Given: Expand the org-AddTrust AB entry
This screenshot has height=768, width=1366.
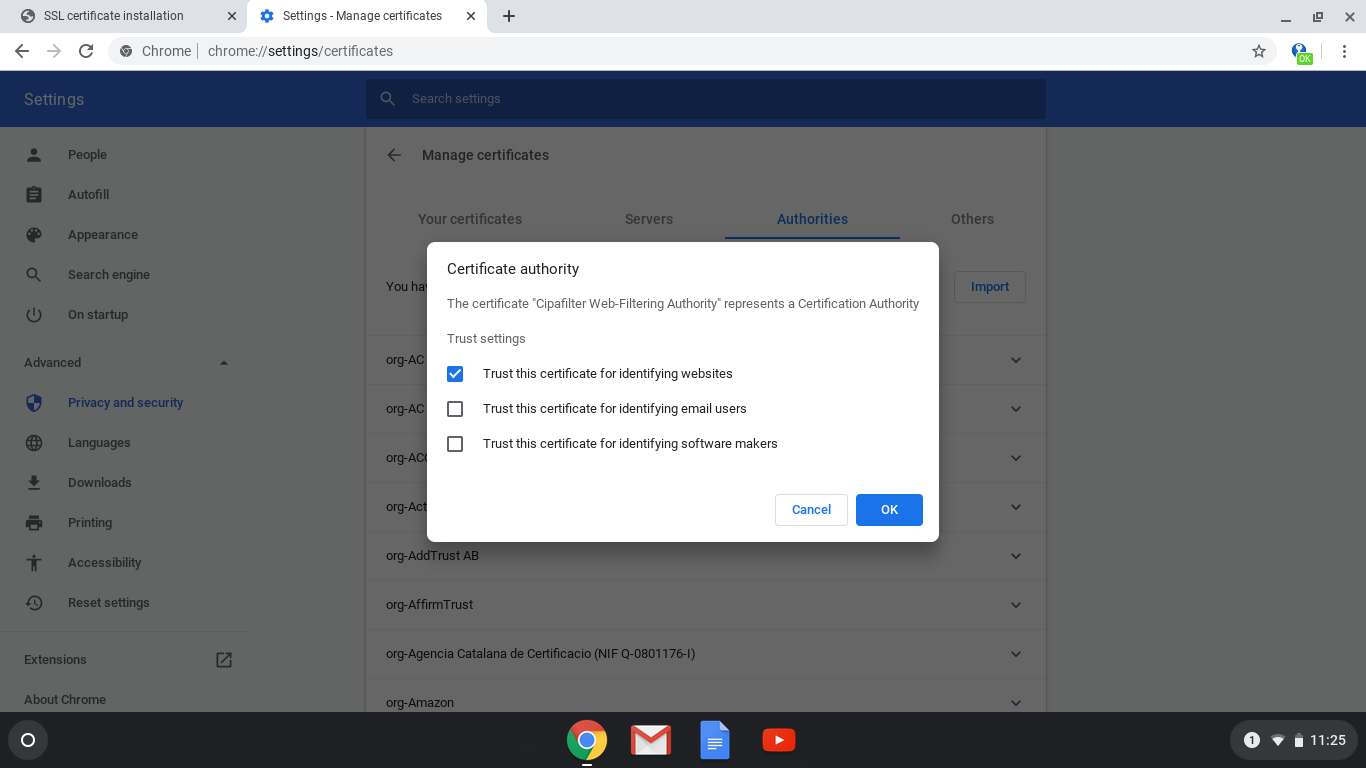Looking at the screenshot, I should tap(1016, 556).
